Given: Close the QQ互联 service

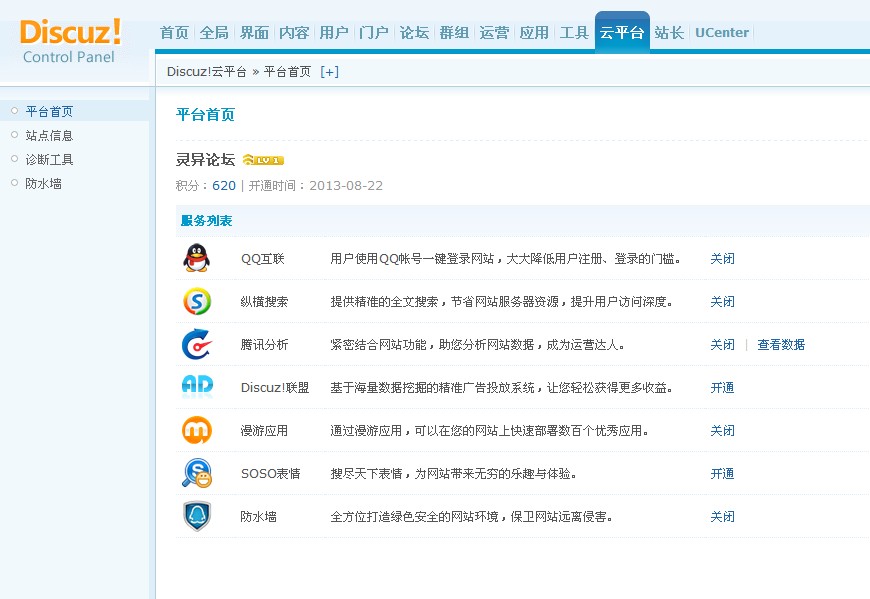Looking at the screenshot, I should click(x=722, y=259).
